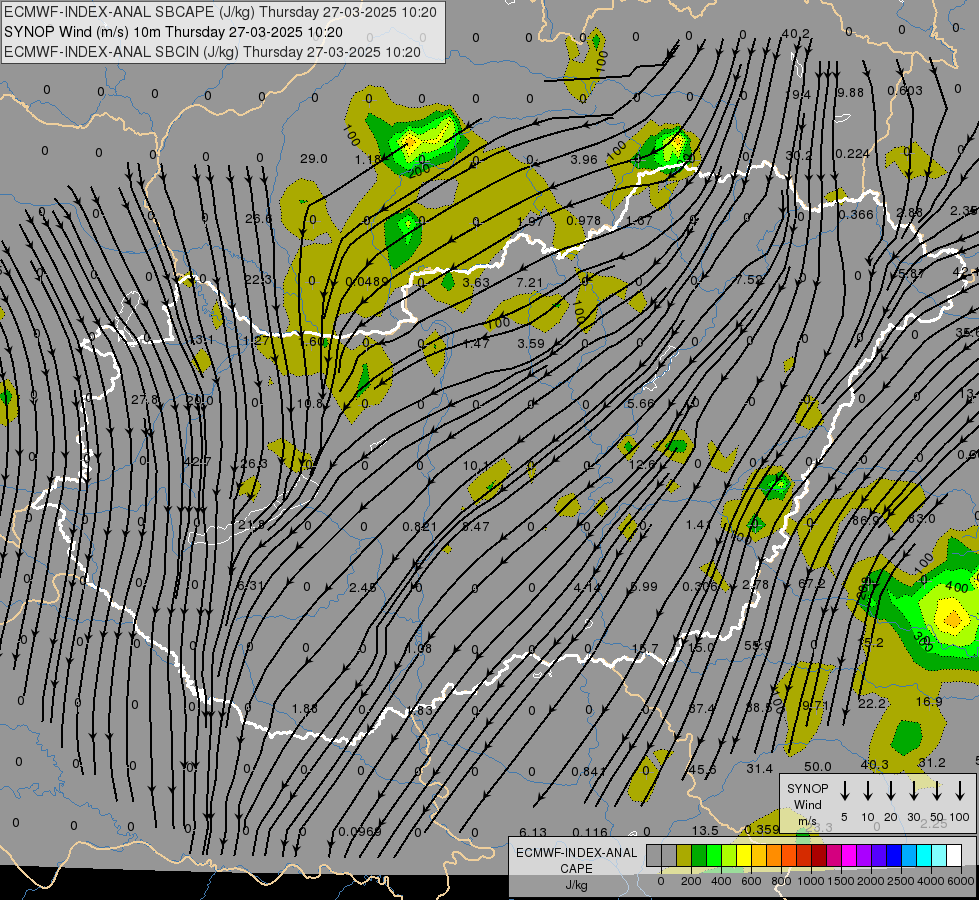Click the SYNOP Wind m/s legend label

click(x=807, y=804)
